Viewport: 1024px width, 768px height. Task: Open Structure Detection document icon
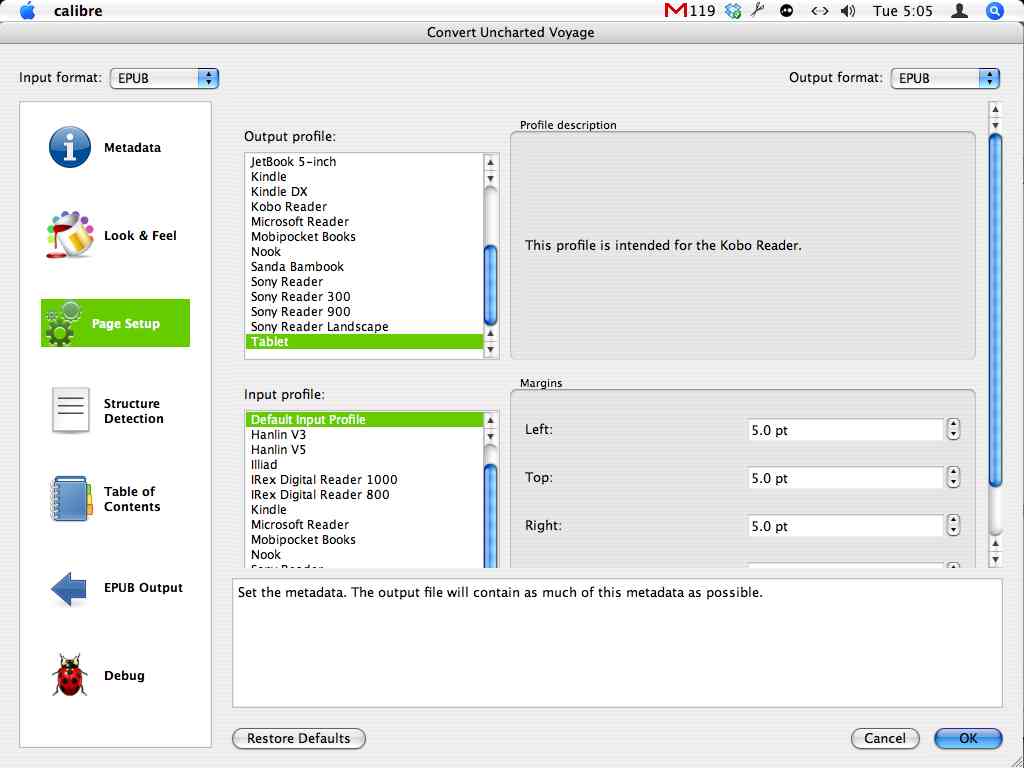click(x=70, y=410)
